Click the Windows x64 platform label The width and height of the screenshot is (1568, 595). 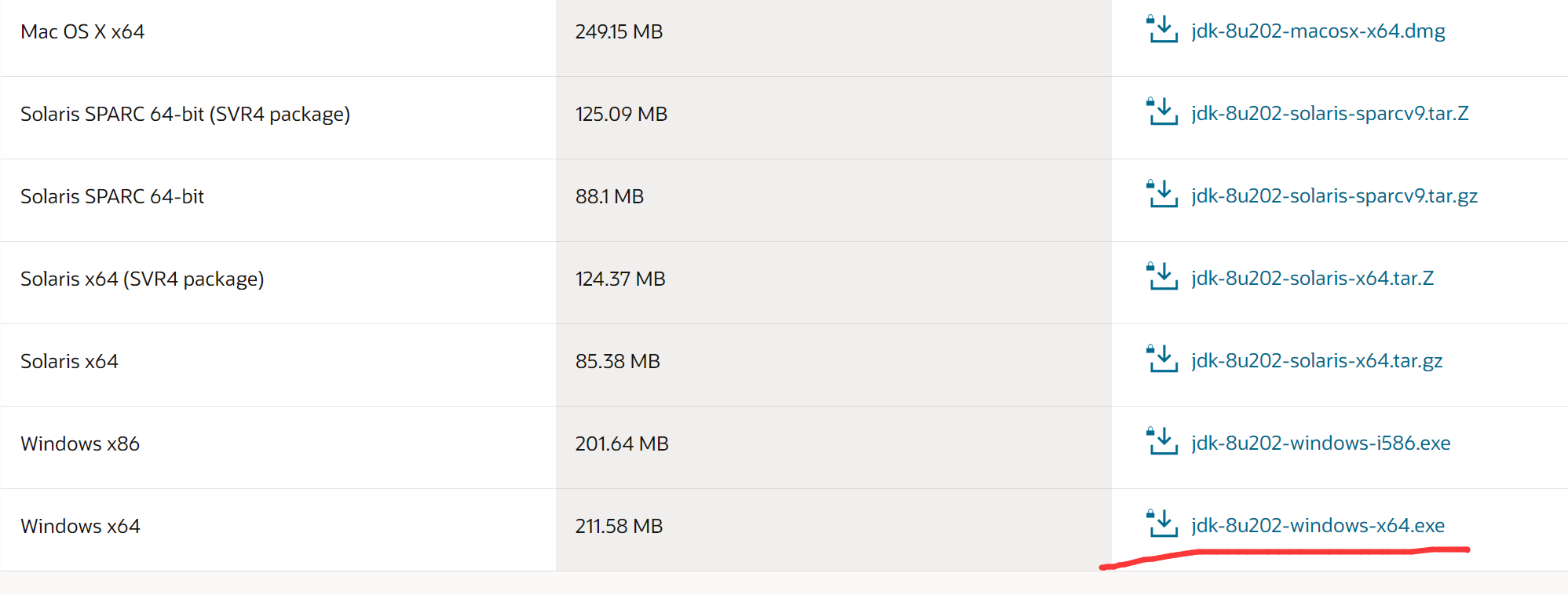80,527
